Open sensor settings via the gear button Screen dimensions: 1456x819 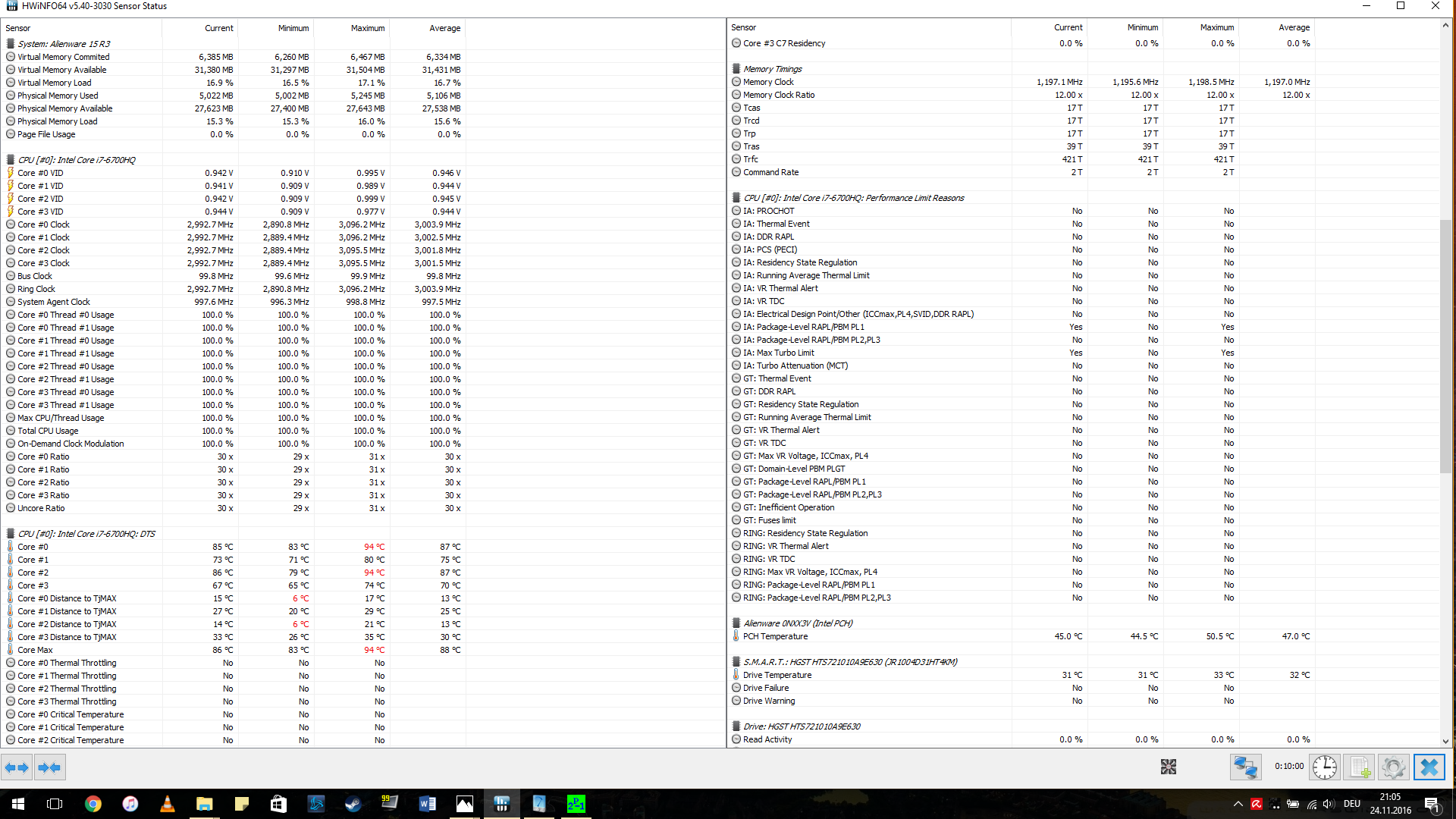(1393, 767)
